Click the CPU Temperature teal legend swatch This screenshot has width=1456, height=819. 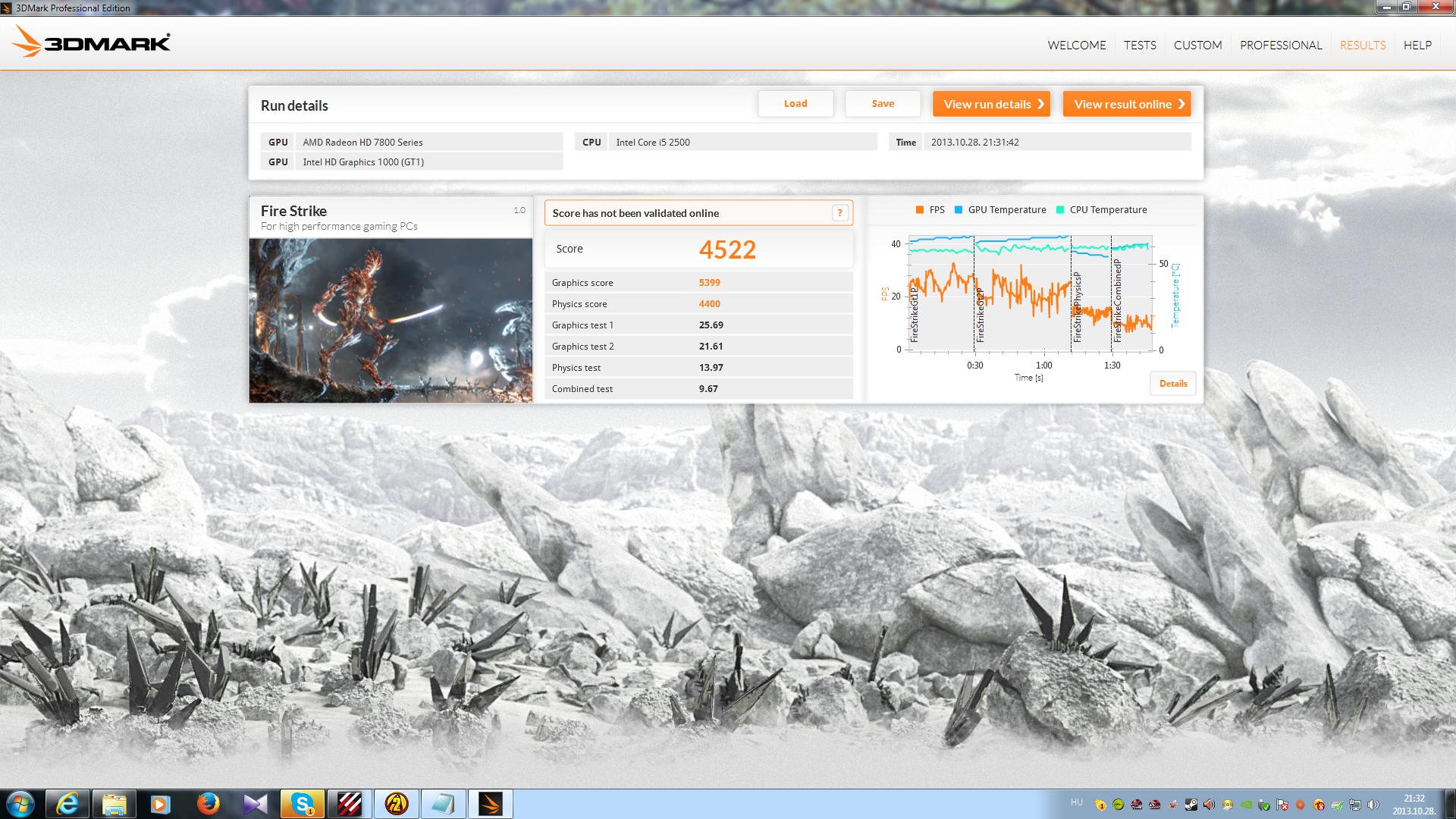click(1059, 210)
